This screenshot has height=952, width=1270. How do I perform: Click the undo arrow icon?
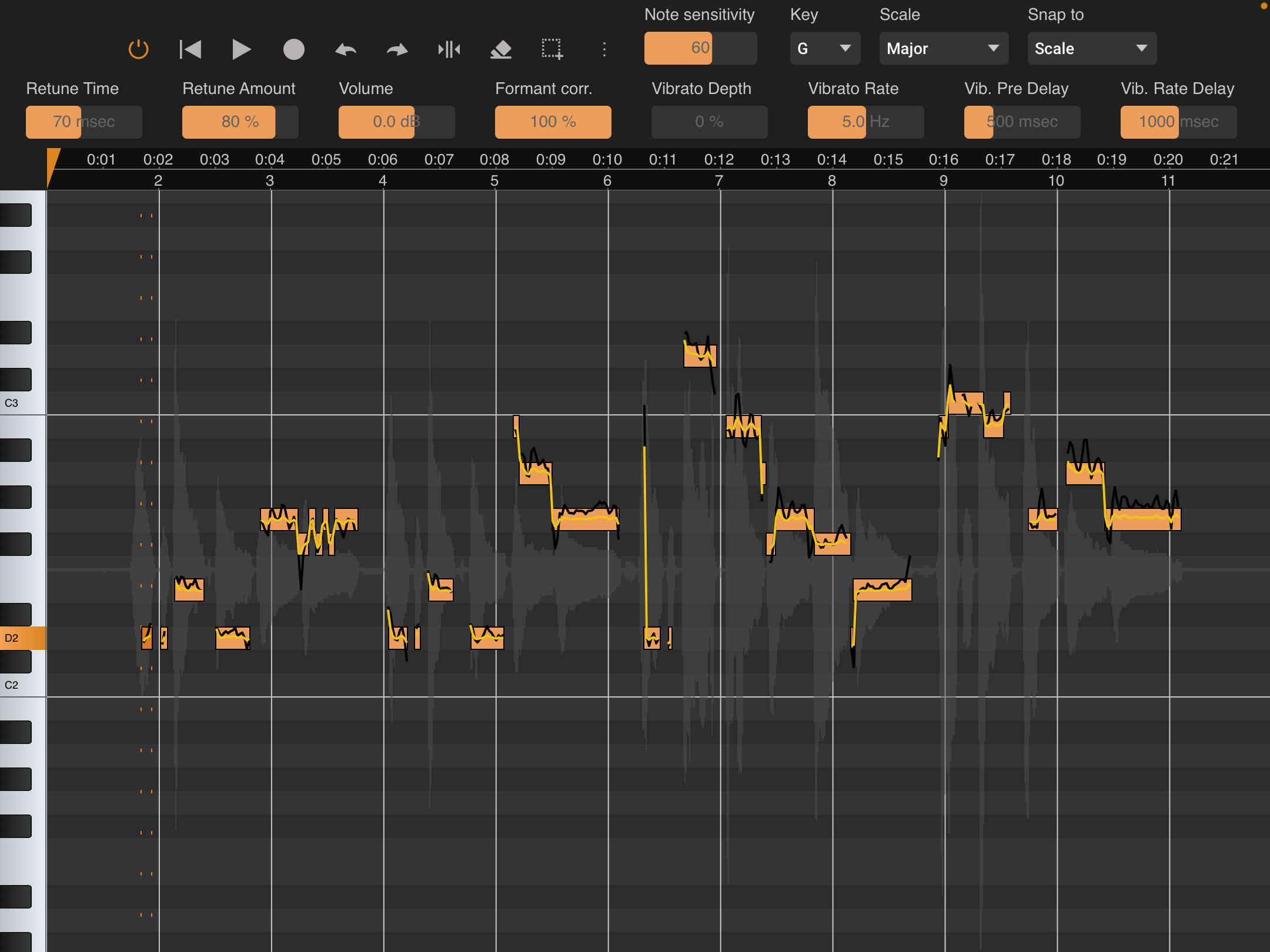(x=346, y=50)
